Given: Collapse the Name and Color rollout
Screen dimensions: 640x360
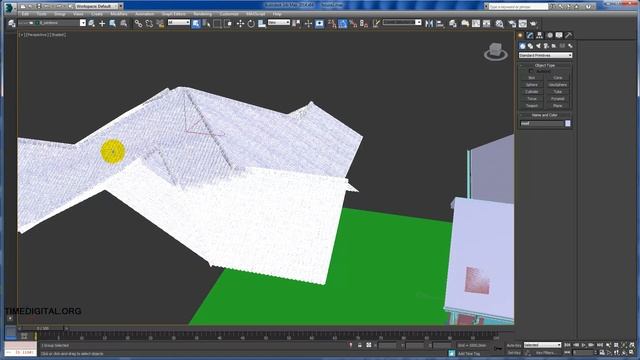Looking at the screenshot, I should coord(545,115).
